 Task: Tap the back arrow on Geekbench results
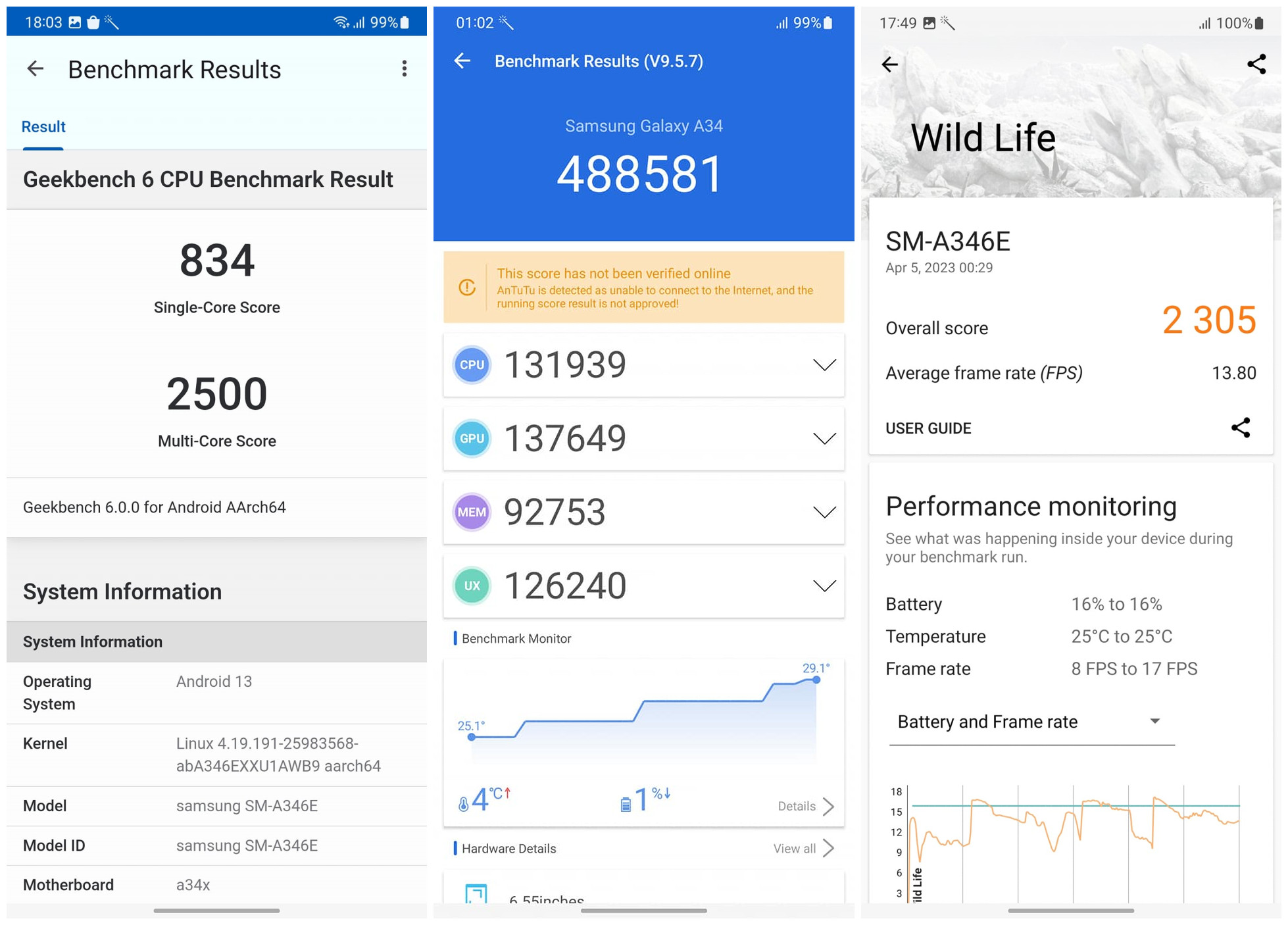click(36, 67)
